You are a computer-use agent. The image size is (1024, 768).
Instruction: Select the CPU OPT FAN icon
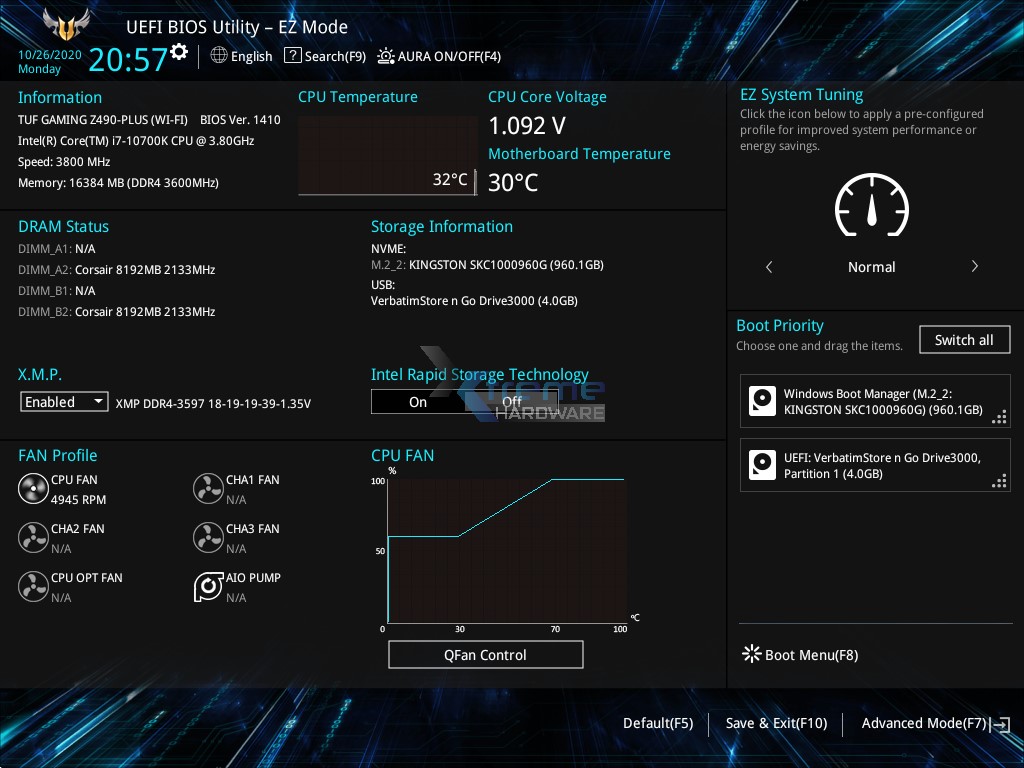click(x=31, y=587)
